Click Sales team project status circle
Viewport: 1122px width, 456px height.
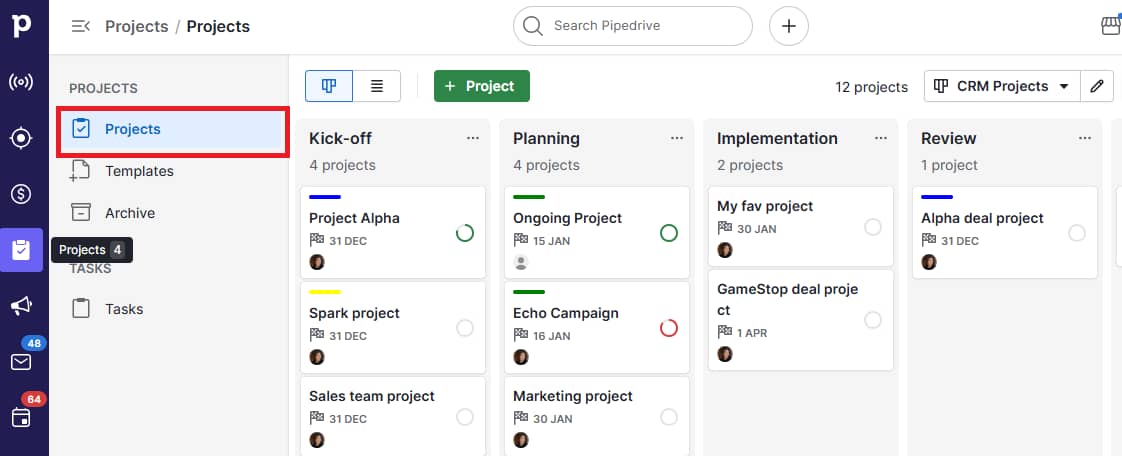tap(465, 417)
